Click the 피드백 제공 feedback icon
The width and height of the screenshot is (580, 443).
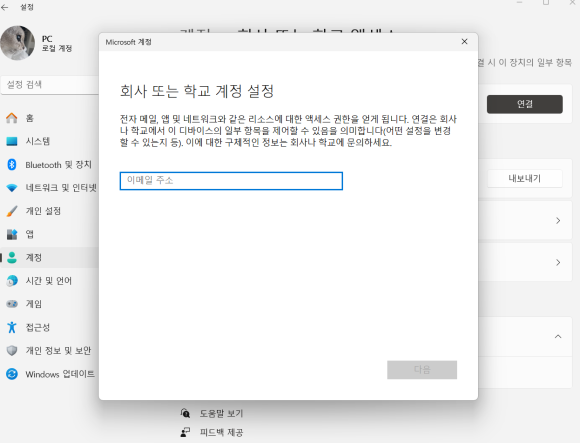(x=185, y=432)
